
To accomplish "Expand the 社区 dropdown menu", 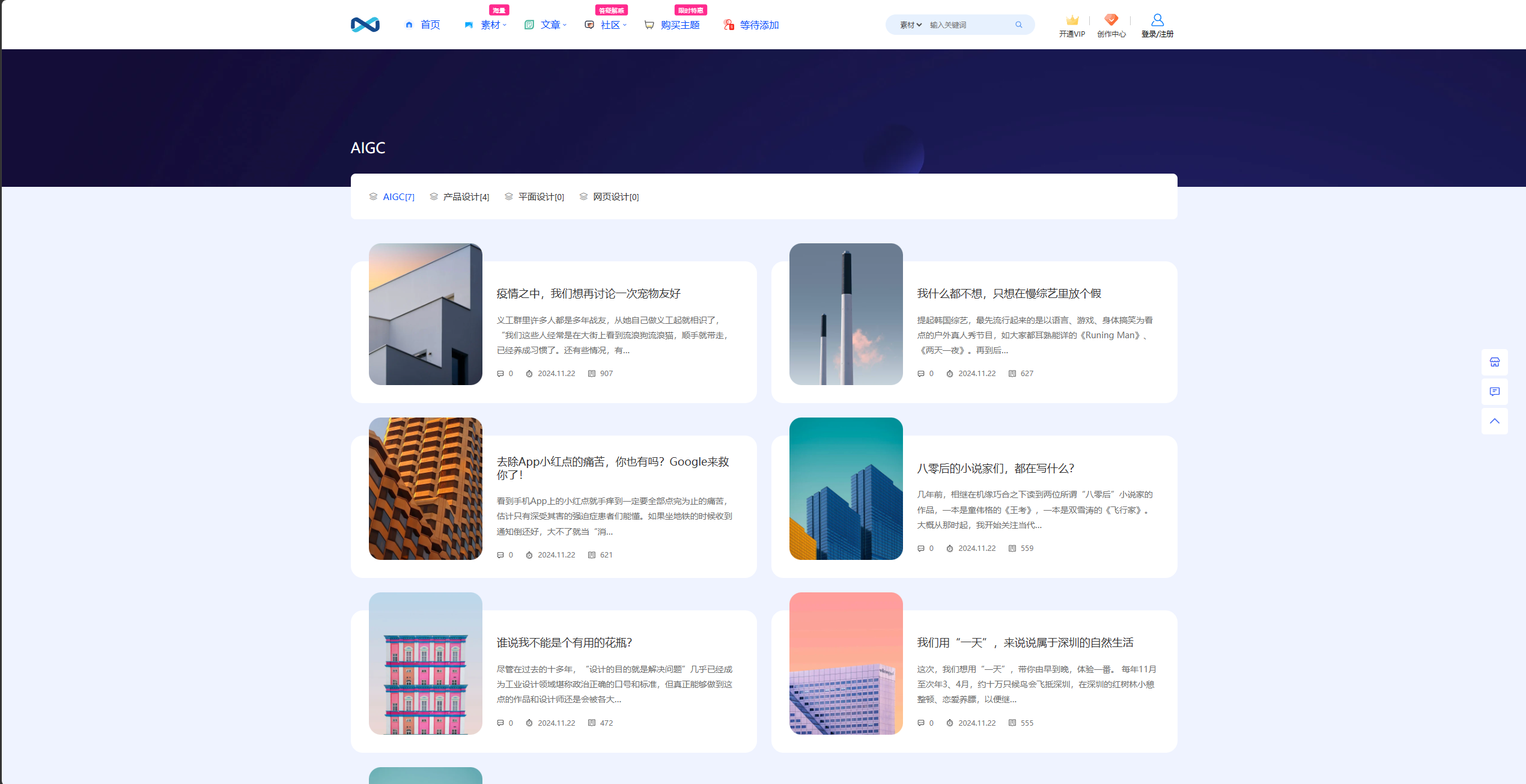I will pyautogui.click(x=606, y=25).
